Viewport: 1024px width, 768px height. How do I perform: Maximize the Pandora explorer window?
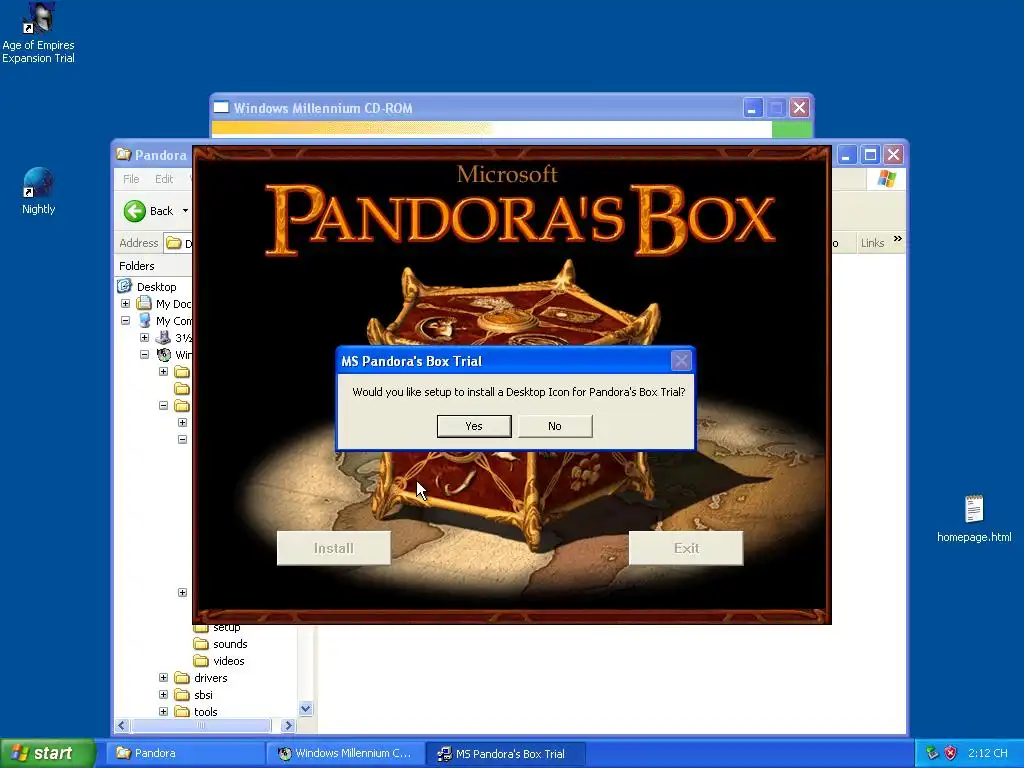[870, 155]
